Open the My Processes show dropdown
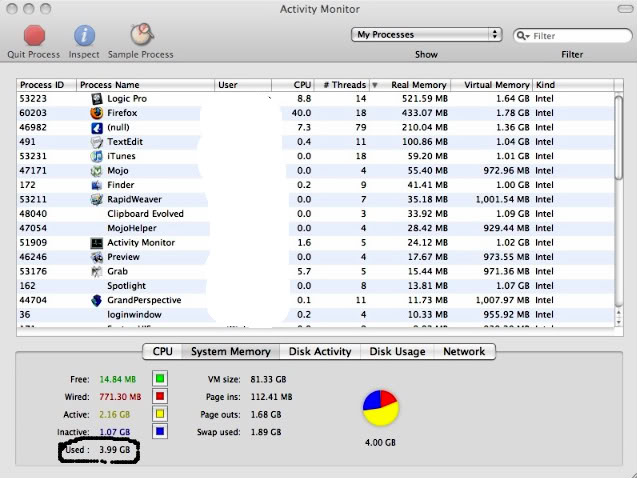This screenshot has width=637, height=478. click(x=427, y=35)
